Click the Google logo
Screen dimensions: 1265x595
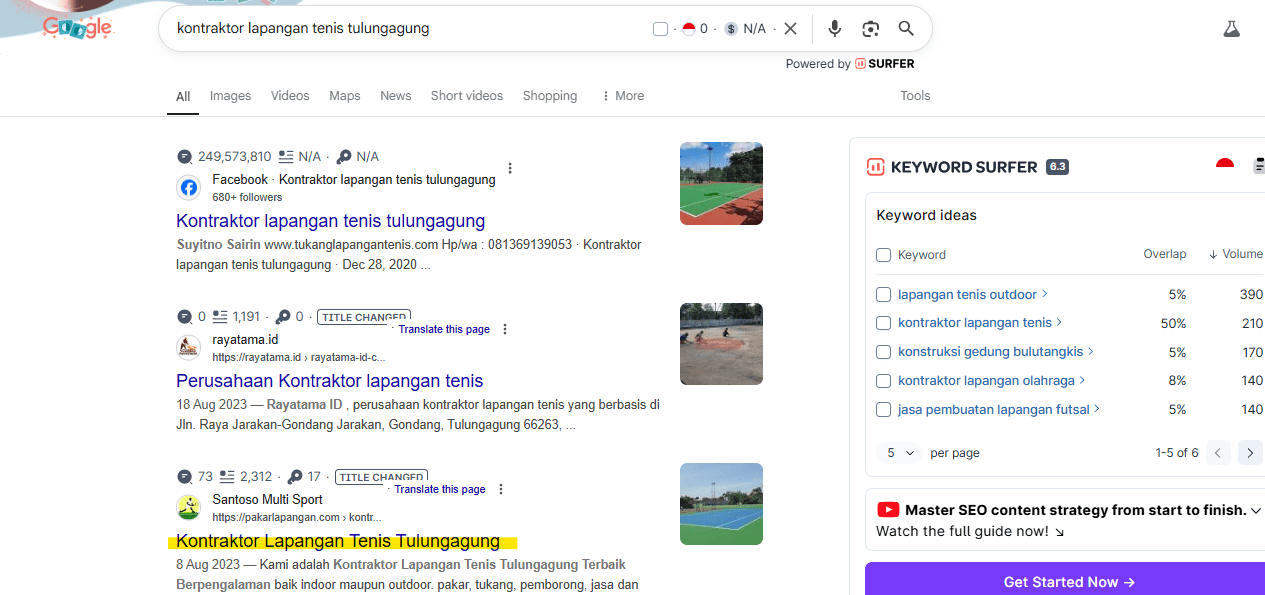point(77,29)
